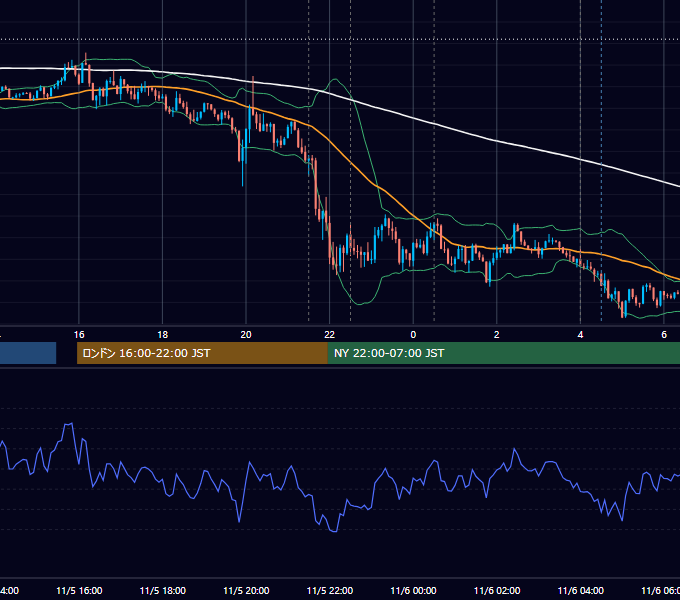
Task: Select the blue session bar before ロンドン
Action: click(x=28, y=353)
